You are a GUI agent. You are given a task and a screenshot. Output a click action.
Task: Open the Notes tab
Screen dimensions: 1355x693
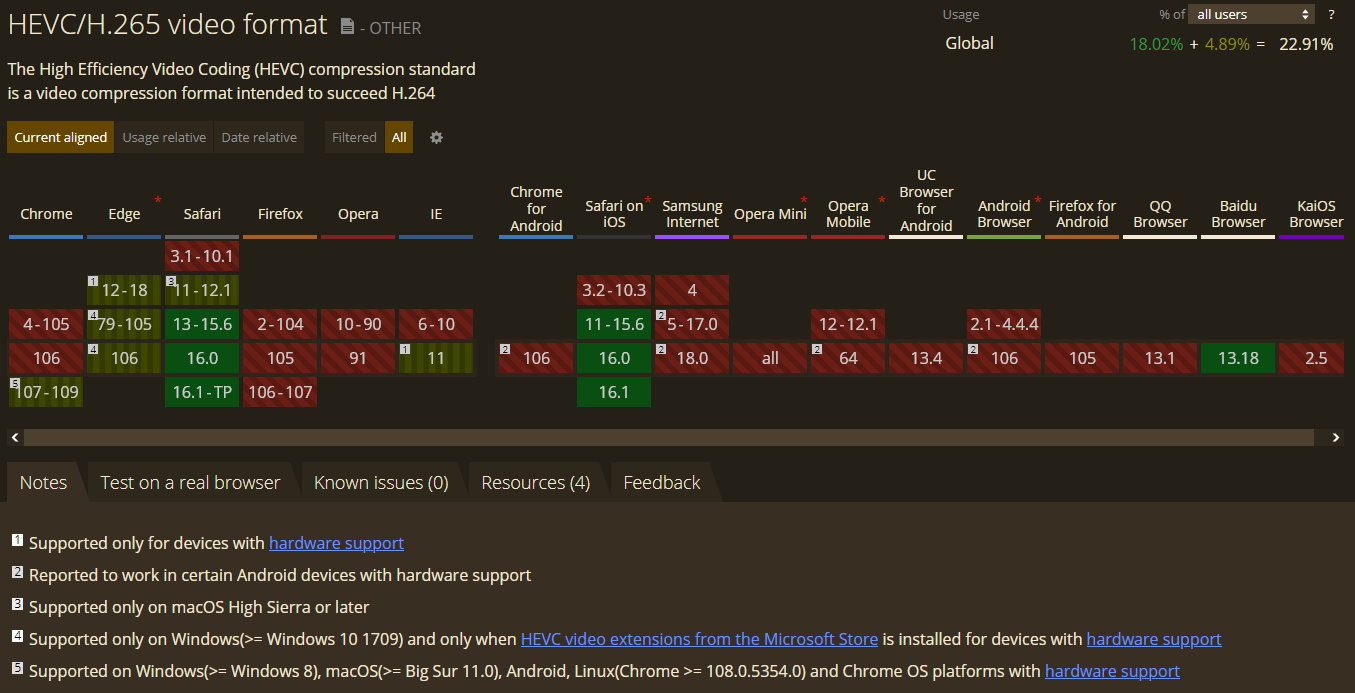point(43,482)
